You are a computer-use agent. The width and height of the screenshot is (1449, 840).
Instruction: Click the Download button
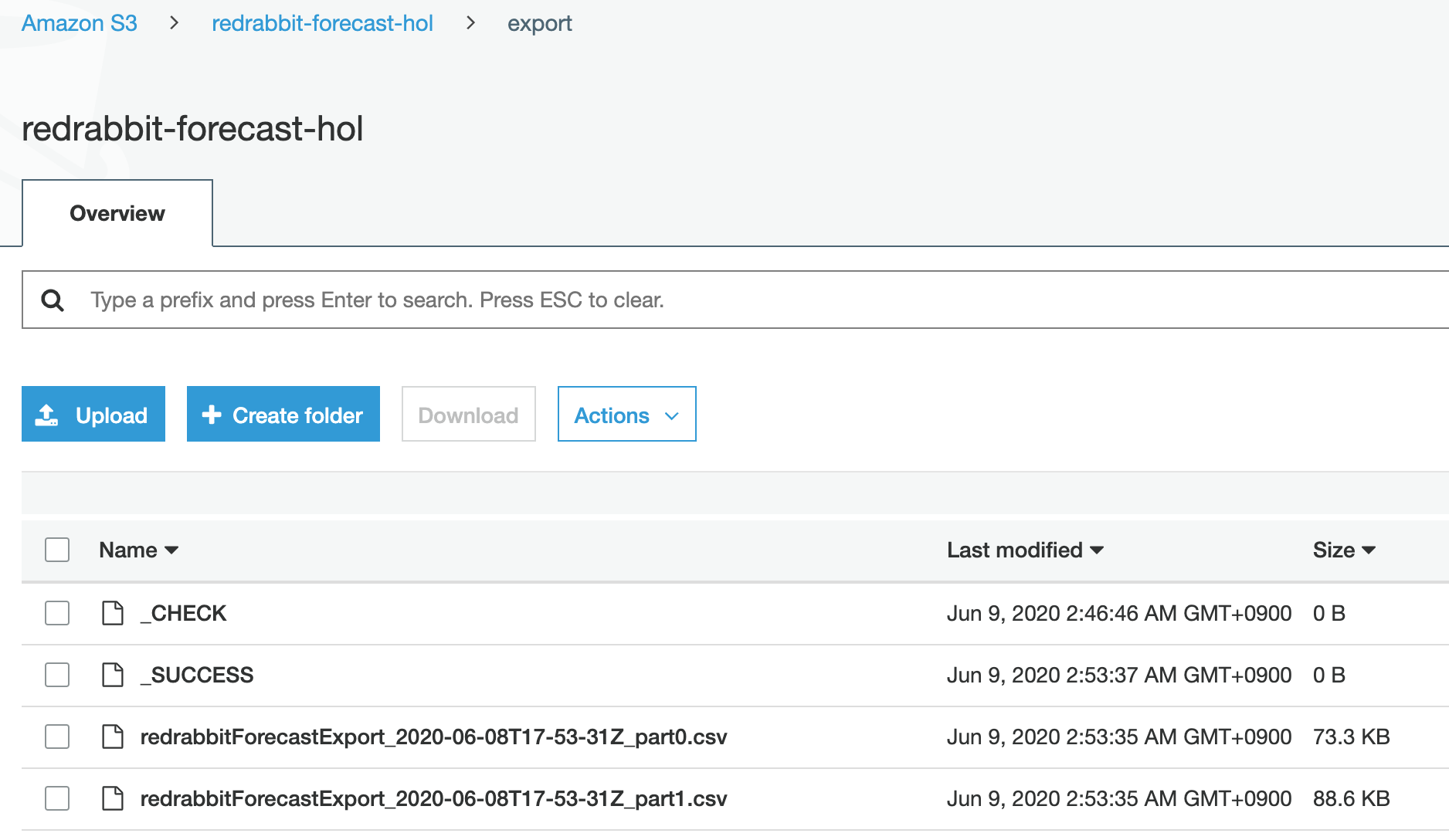[x=469, y=414]
